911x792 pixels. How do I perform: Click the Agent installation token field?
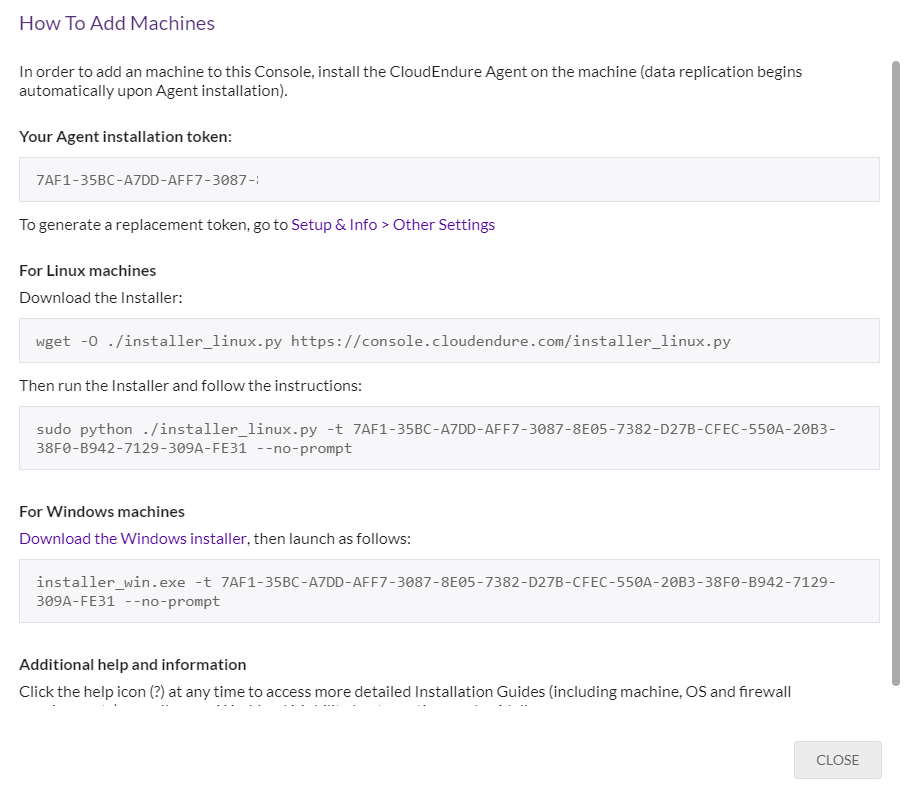tap(449, 180)
